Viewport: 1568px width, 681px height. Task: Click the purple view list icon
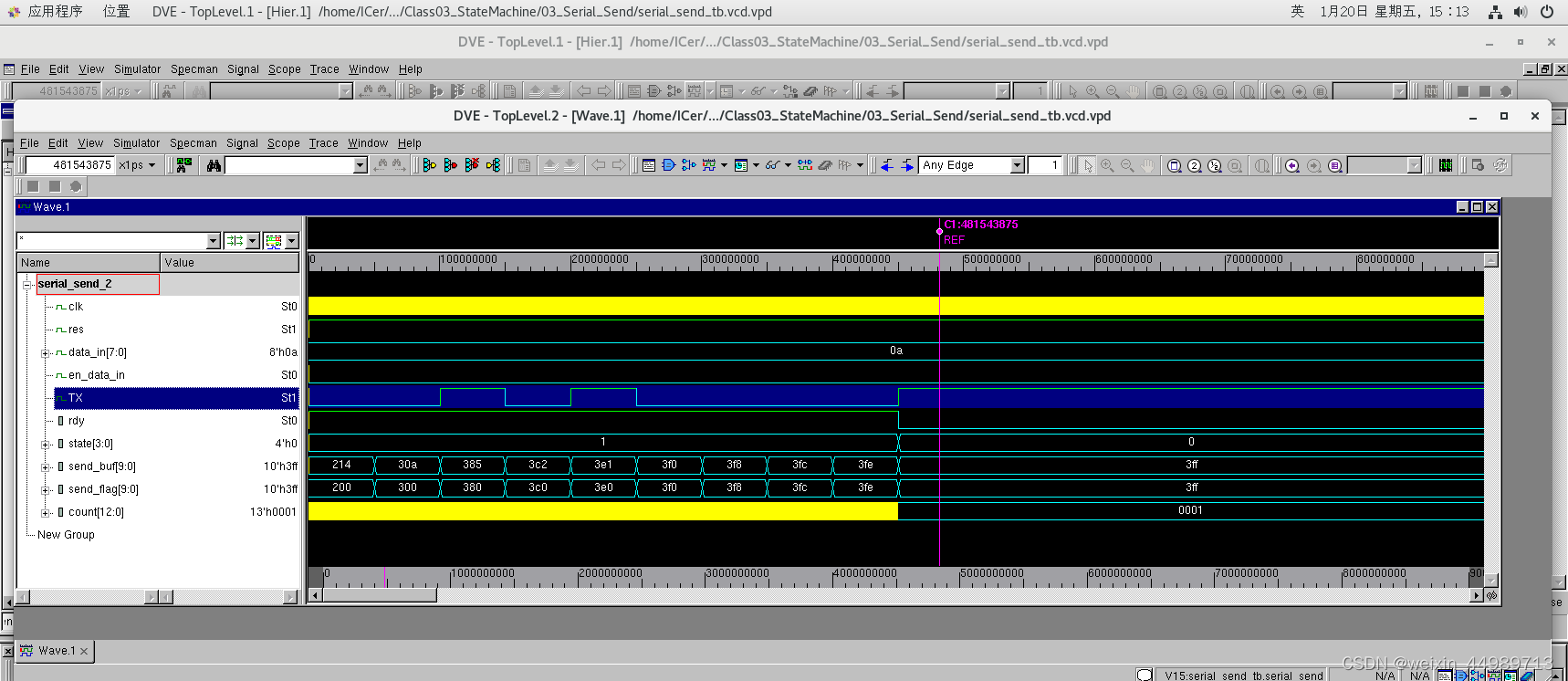1335,165
